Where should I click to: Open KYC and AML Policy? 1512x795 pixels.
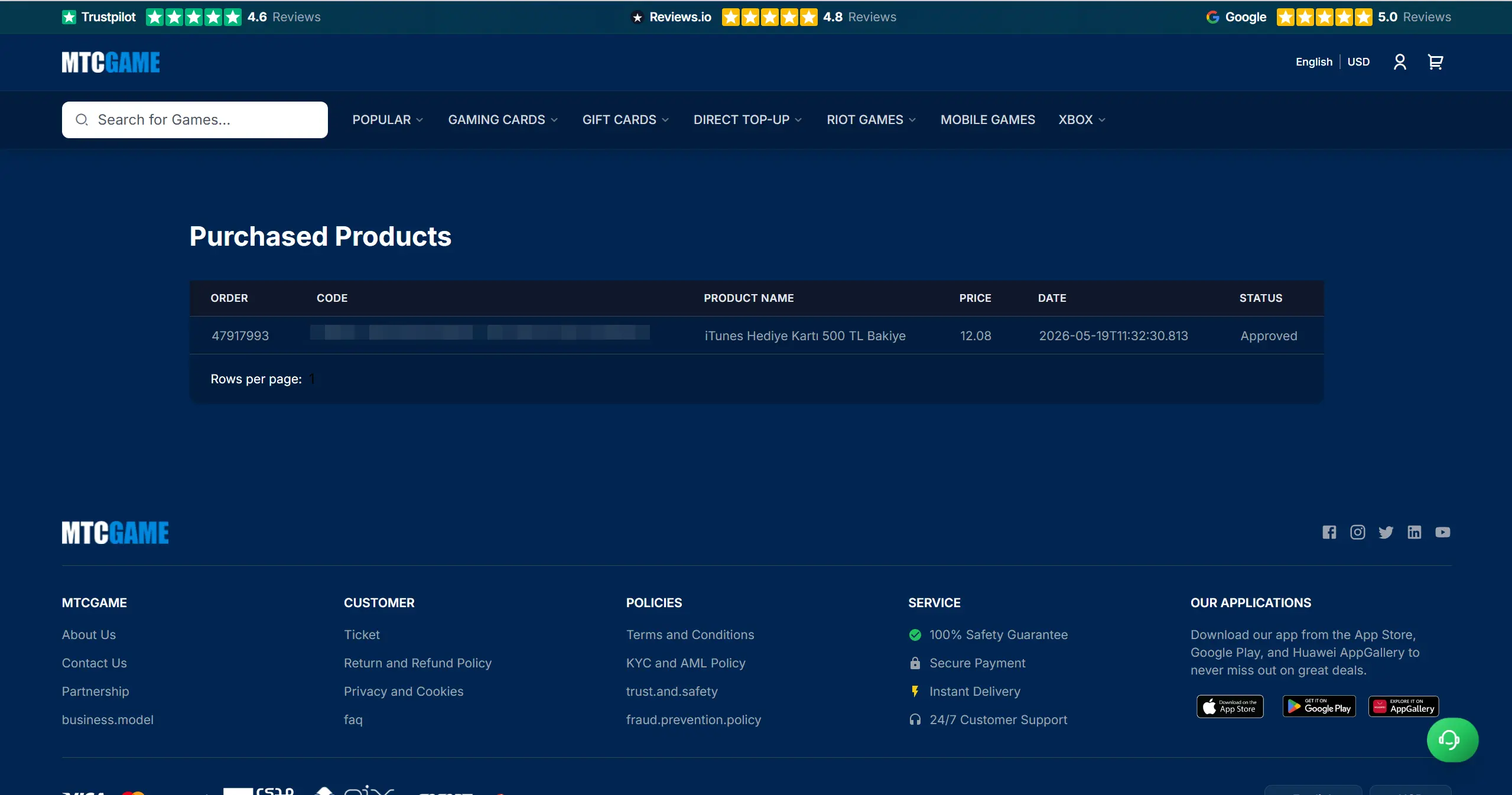(685, 663)
